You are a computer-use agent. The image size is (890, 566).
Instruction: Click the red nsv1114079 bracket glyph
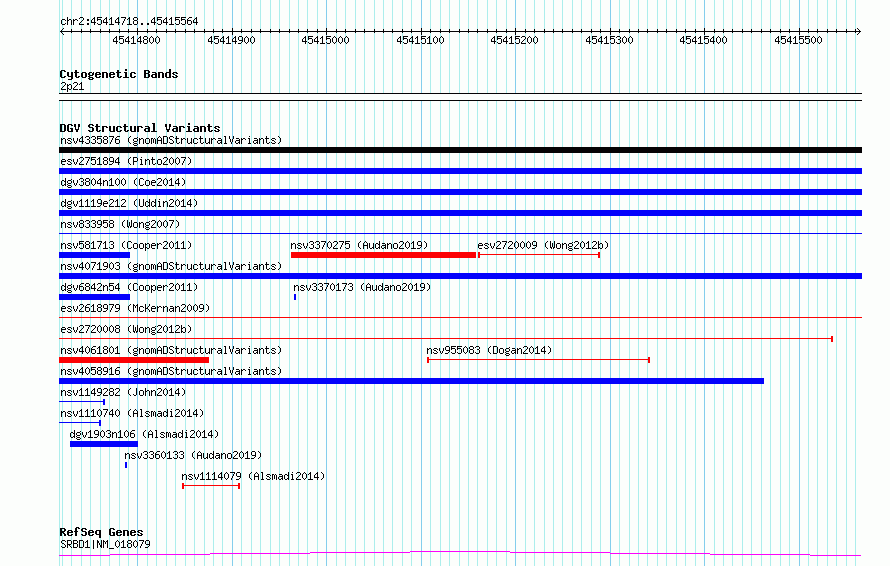[x=211, y=486]
